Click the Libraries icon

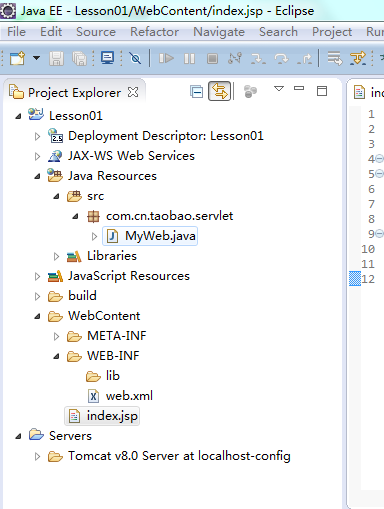(74, 256)
